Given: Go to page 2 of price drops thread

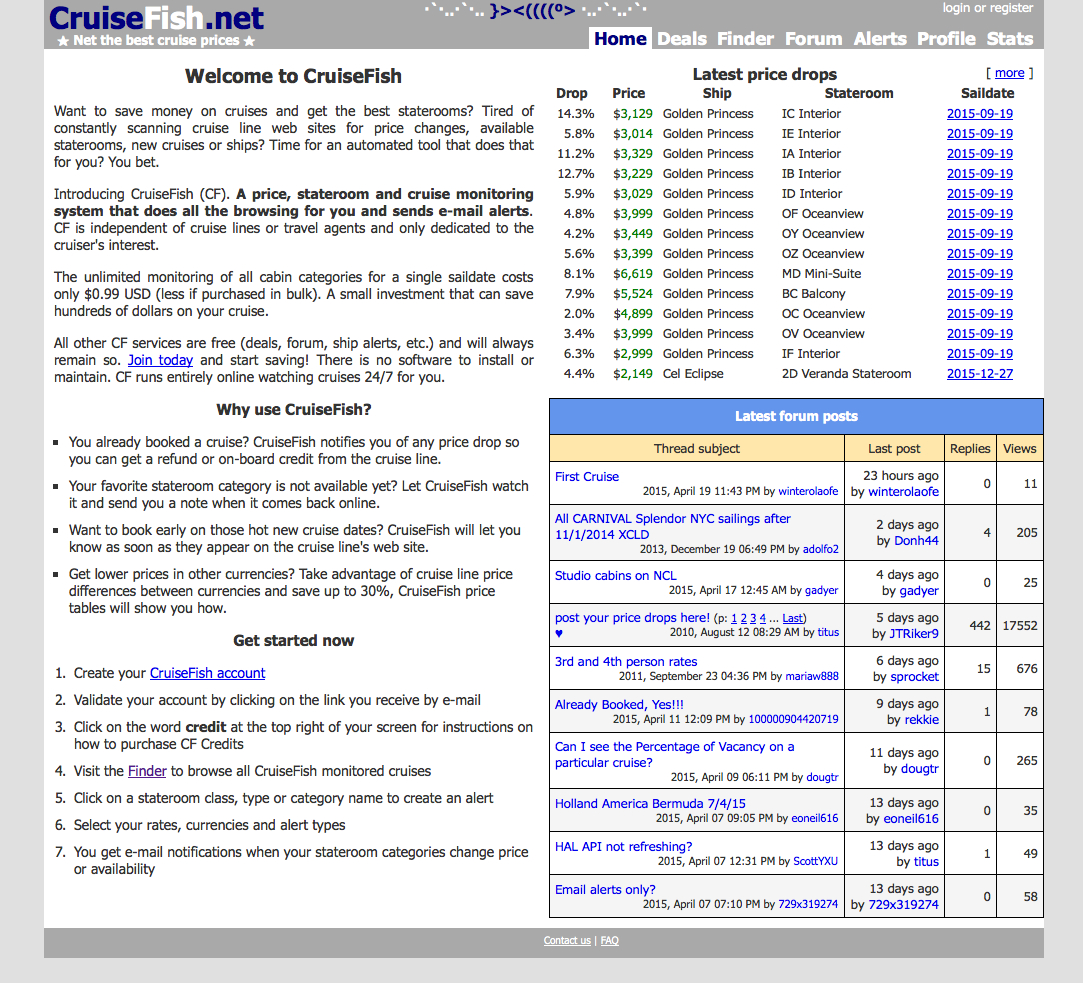Looking at the screenshot, I should click(744, 618).
